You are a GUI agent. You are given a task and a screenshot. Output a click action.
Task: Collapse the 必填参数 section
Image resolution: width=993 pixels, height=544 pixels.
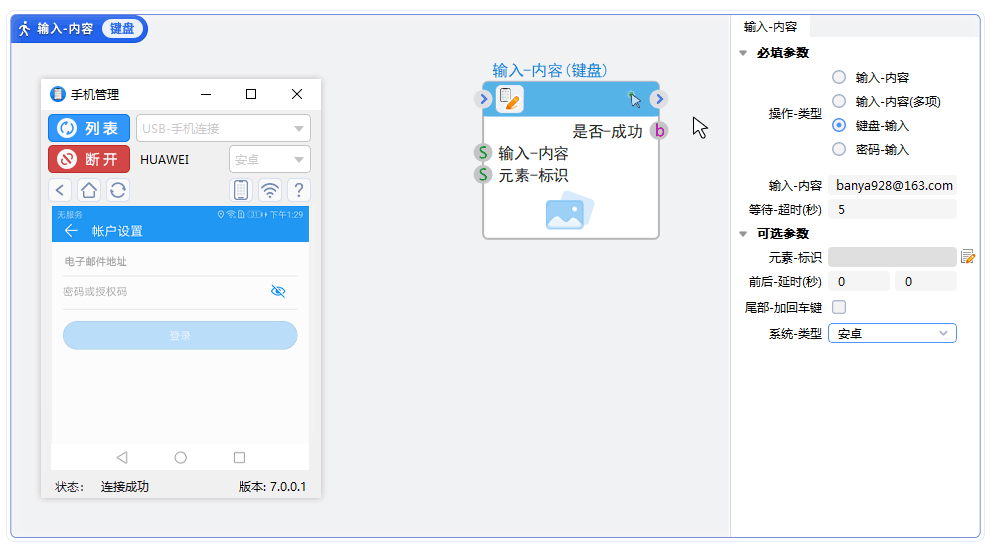742,53
